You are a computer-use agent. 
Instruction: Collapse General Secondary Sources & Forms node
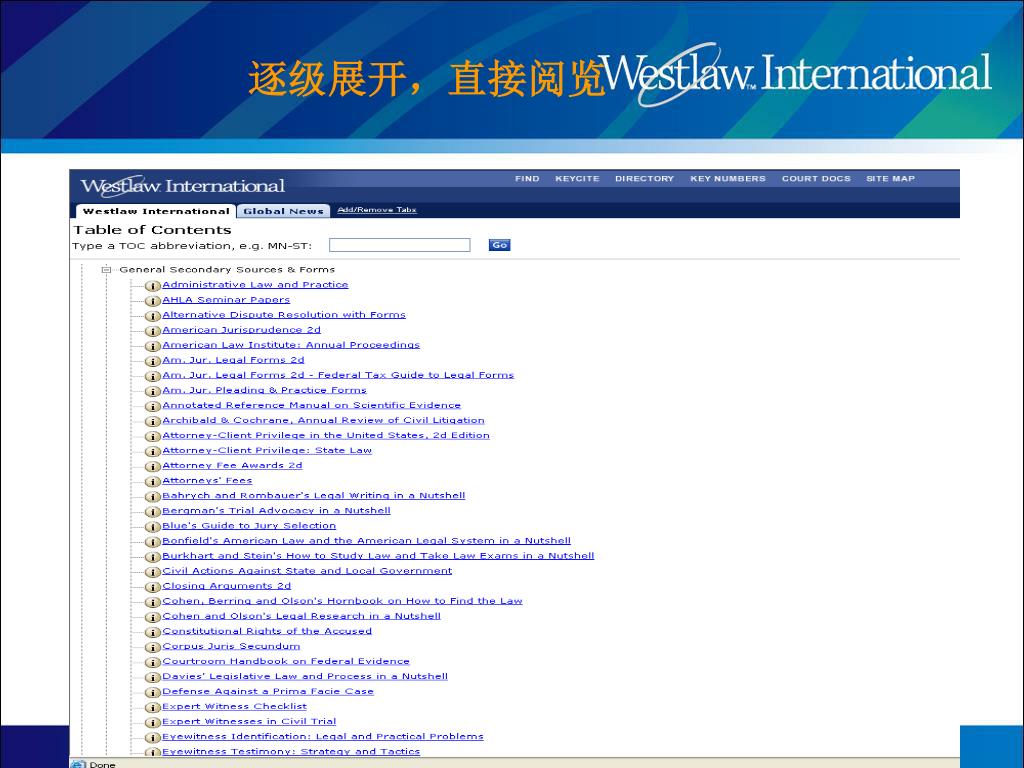(106, 270)
